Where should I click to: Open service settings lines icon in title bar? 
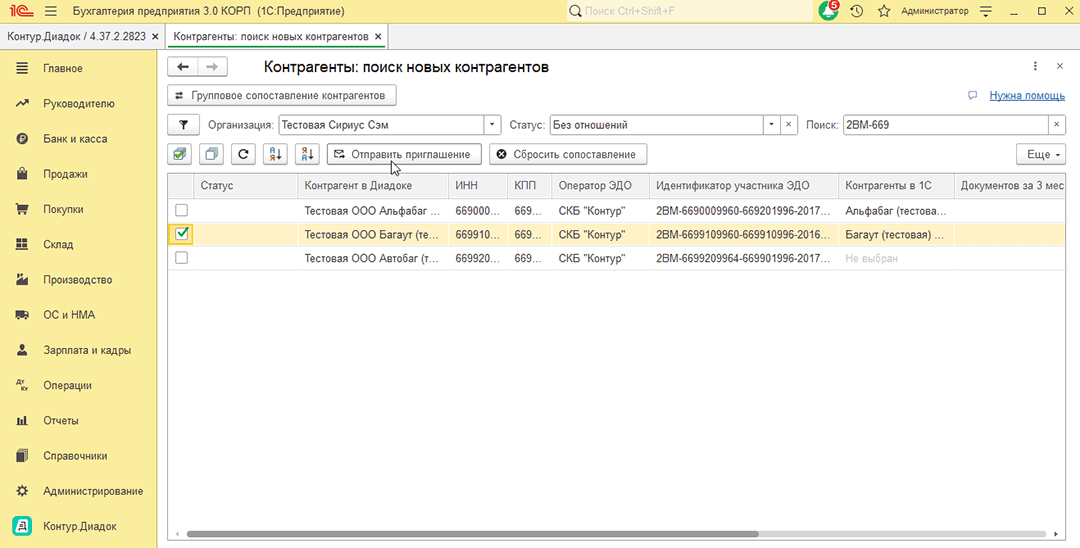coord(986,12)
